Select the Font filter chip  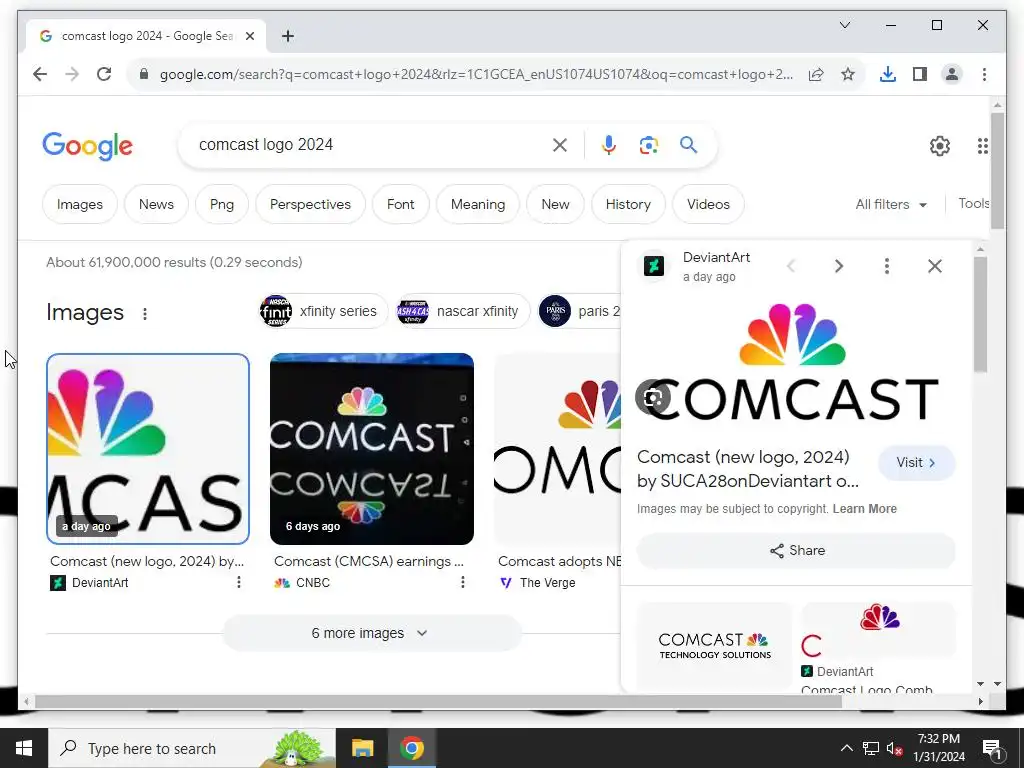400,204
